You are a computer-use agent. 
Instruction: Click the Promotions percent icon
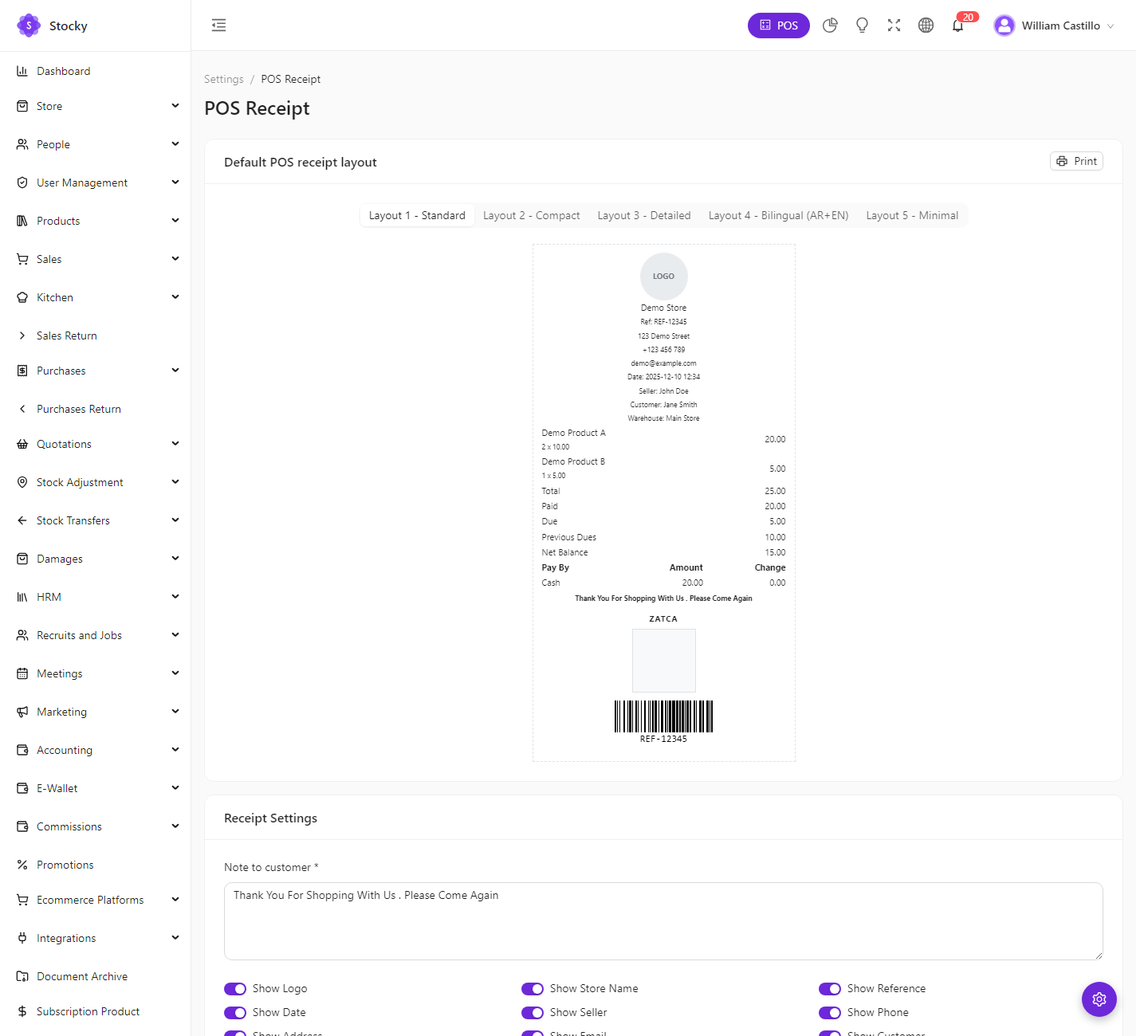point(22,865)
